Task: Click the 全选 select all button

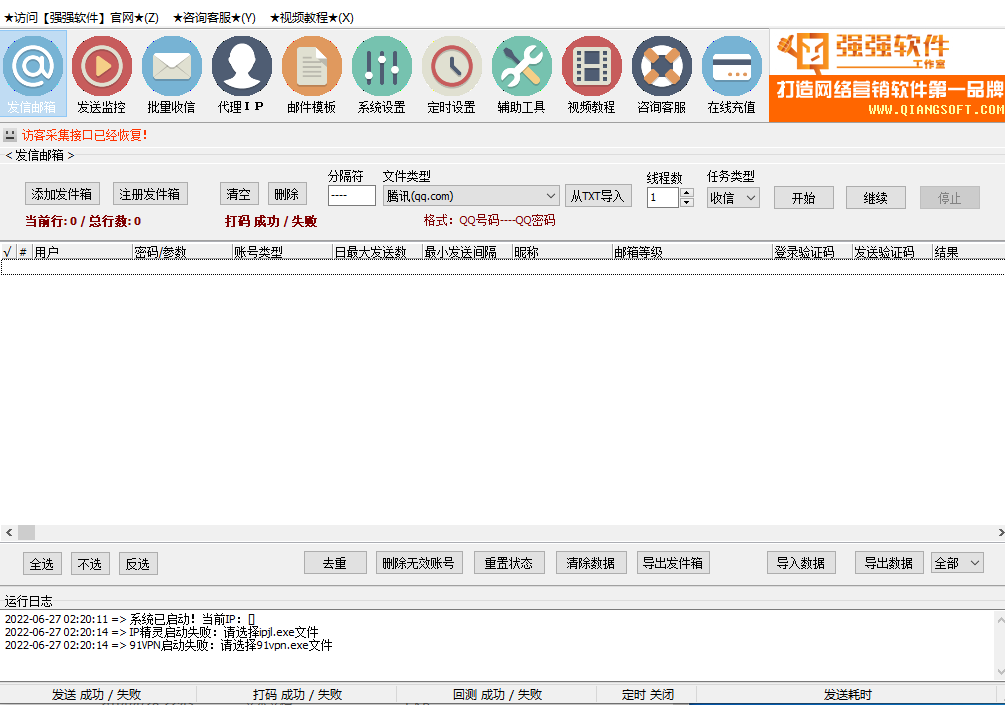Action: [x=42, y=563]
